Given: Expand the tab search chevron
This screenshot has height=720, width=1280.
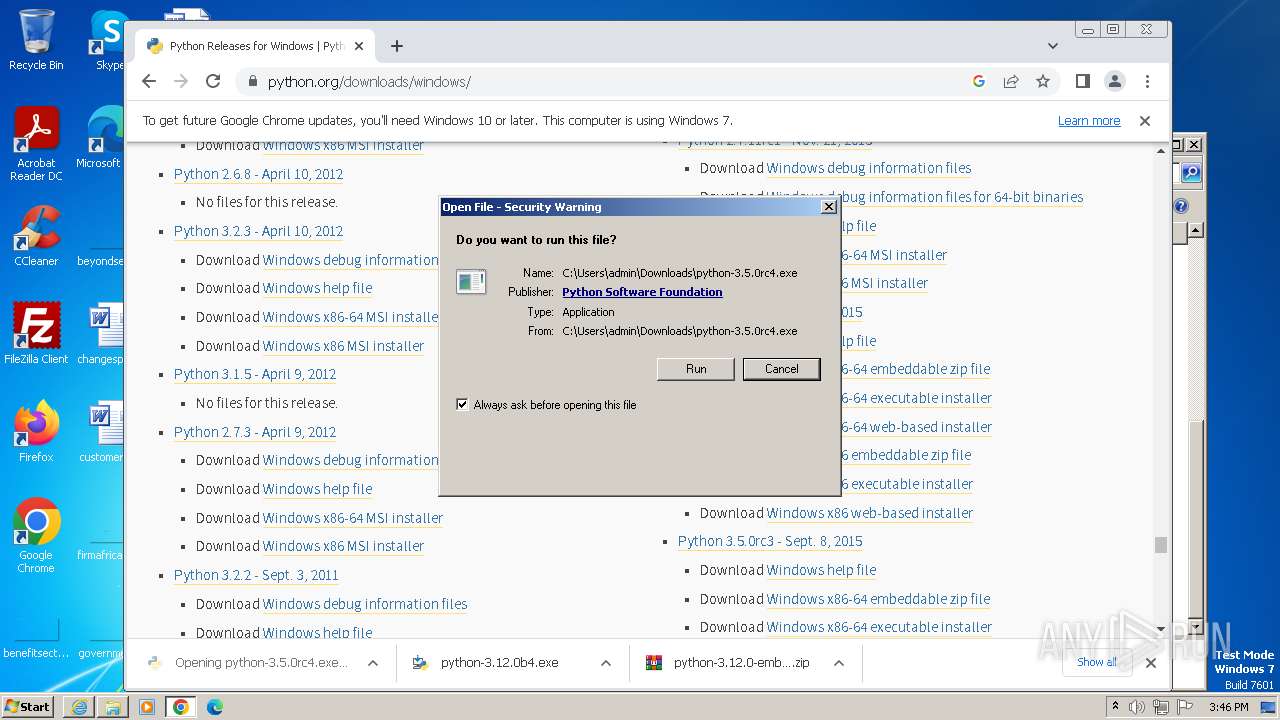Looking at the screenshot, I should [1052, 46].
